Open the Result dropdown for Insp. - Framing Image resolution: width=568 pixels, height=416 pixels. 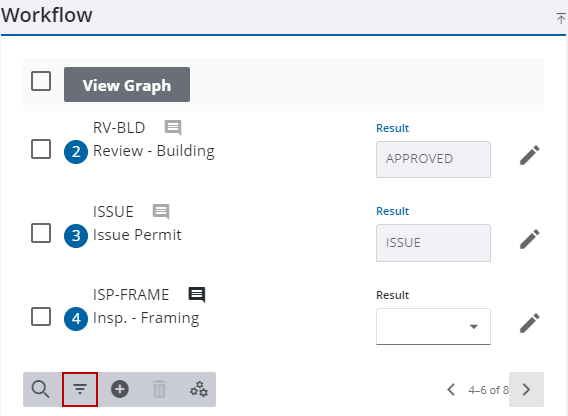click(433, 326)
